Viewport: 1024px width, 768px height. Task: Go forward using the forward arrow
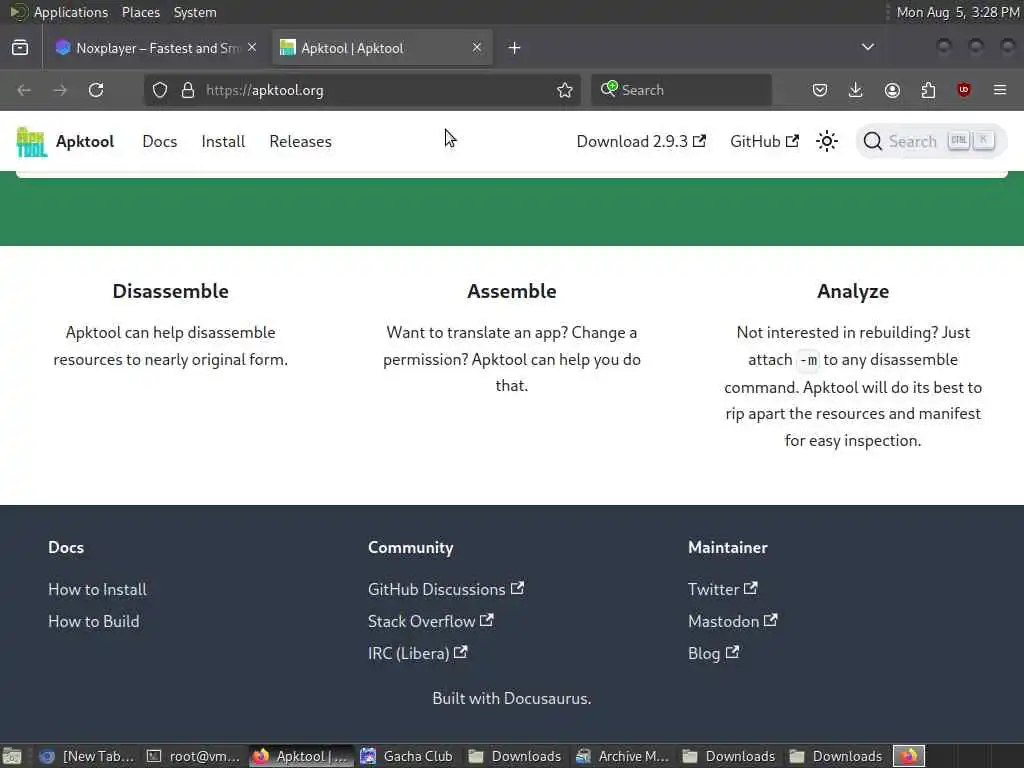(x=60, y=90)
